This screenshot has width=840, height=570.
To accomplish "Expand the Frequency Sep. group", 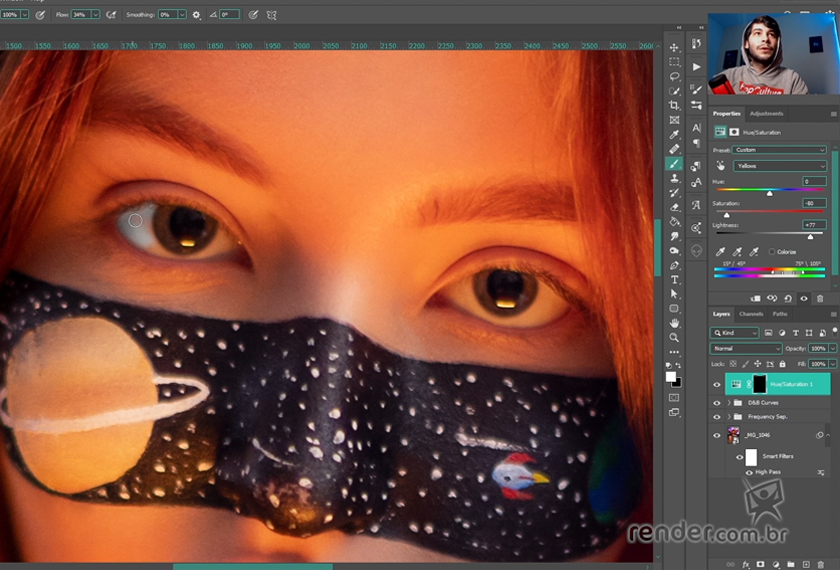I will pyautogui.click(x=727, y=417).
